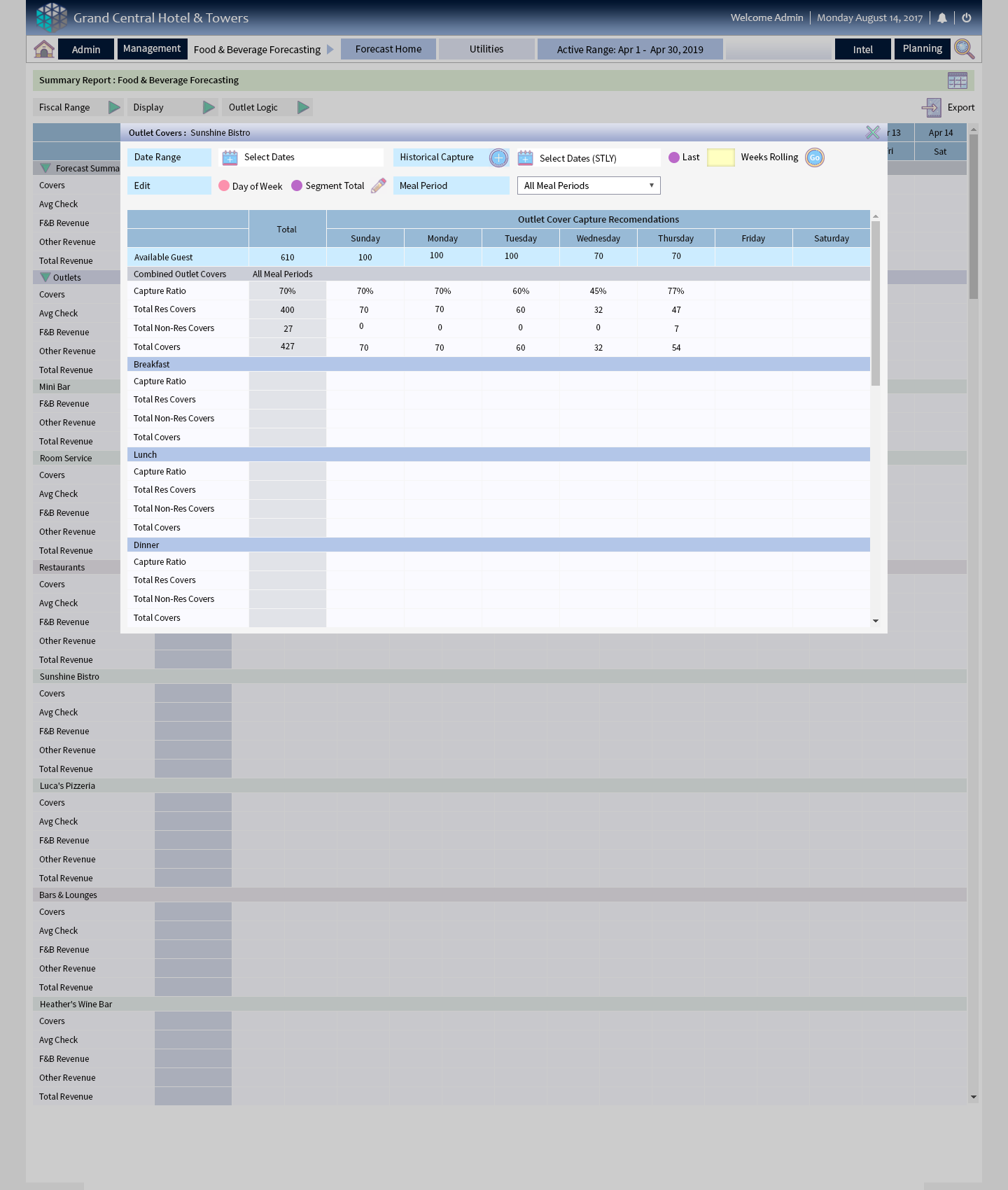Open the notifications bell icon
1008x1190 pixels.
(942, 18)
